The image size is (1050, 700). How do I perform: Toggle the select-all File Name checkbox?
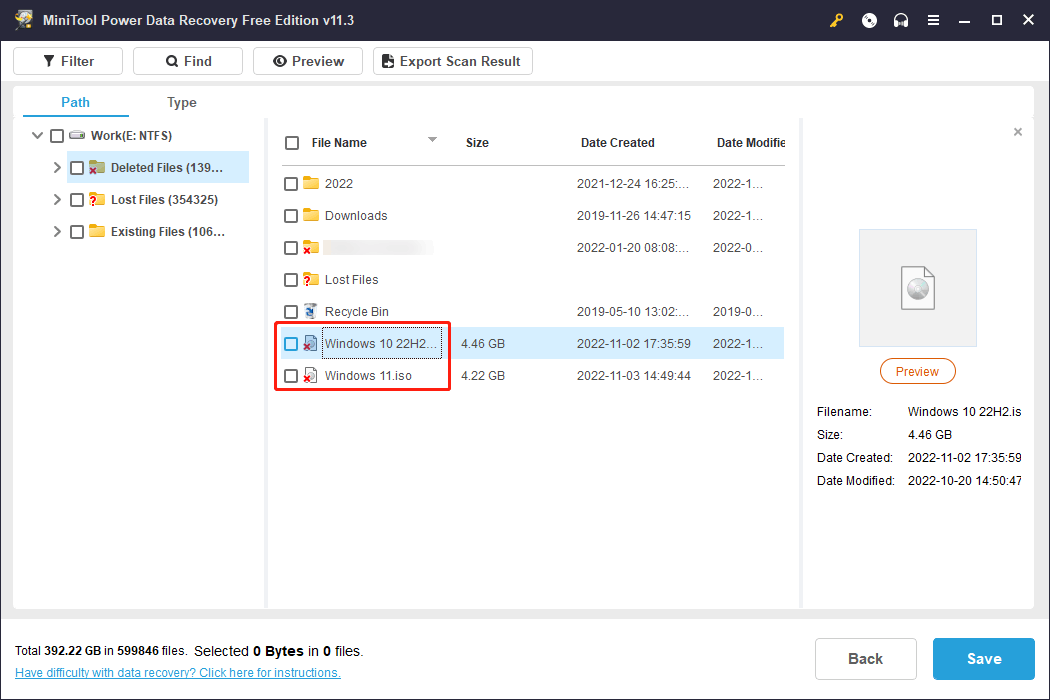[292, 143]
